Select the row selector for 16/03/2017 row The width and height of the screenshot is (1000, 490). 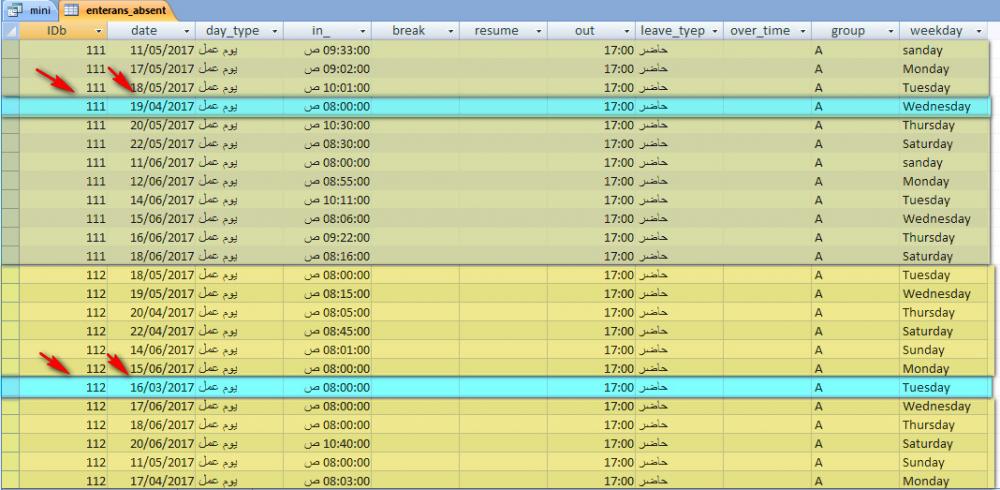click(10, 387)
